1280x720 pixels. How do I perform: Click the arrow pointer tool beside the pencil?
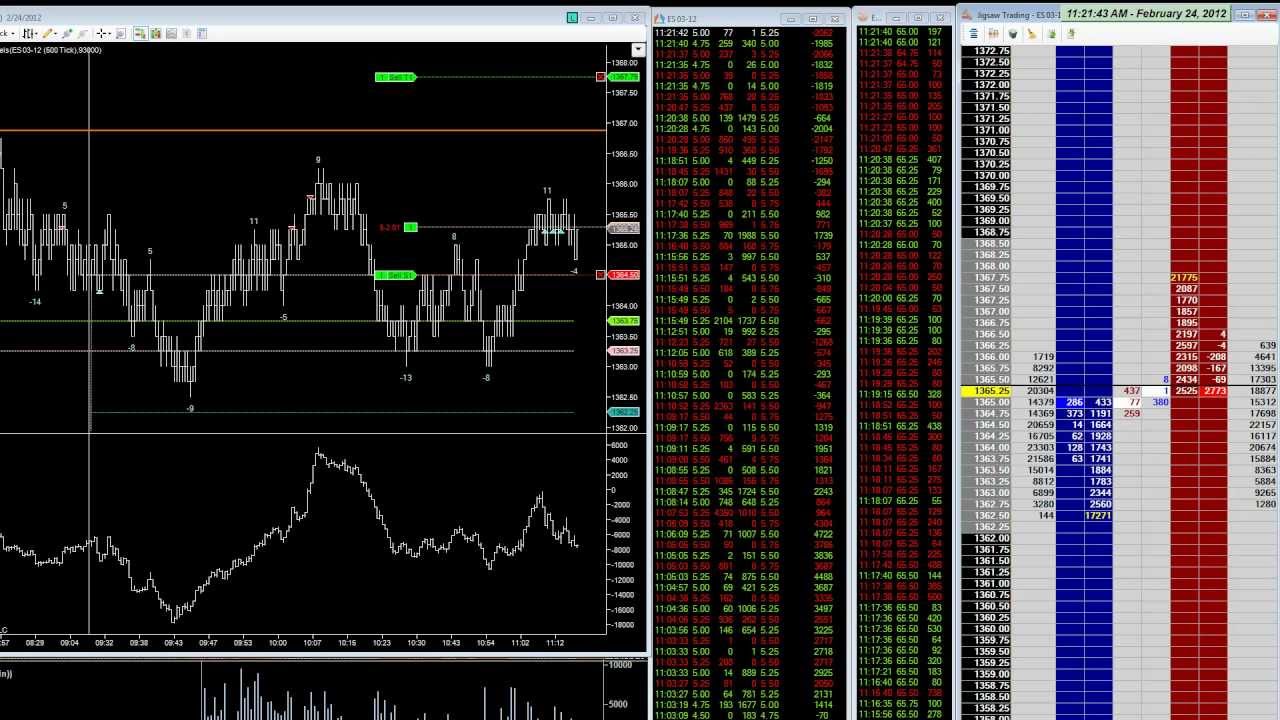pos(67,33)
